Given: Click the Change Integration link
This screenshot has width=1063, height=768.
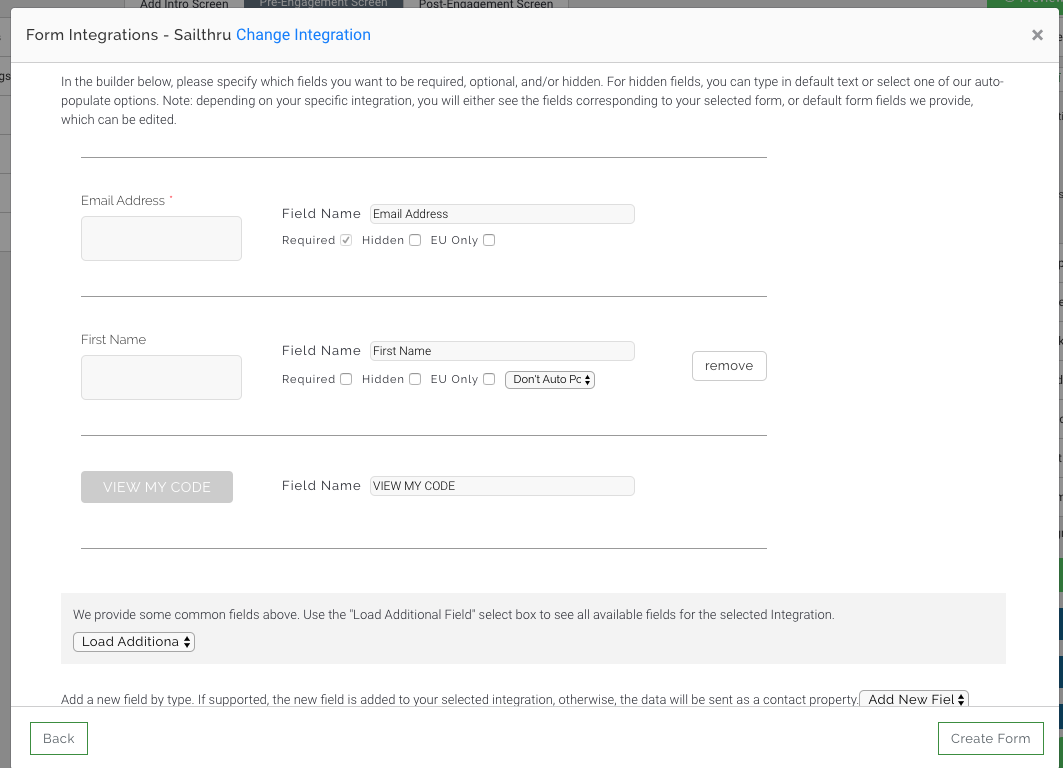Looking at the screenshot, I should tap(303, 35).
